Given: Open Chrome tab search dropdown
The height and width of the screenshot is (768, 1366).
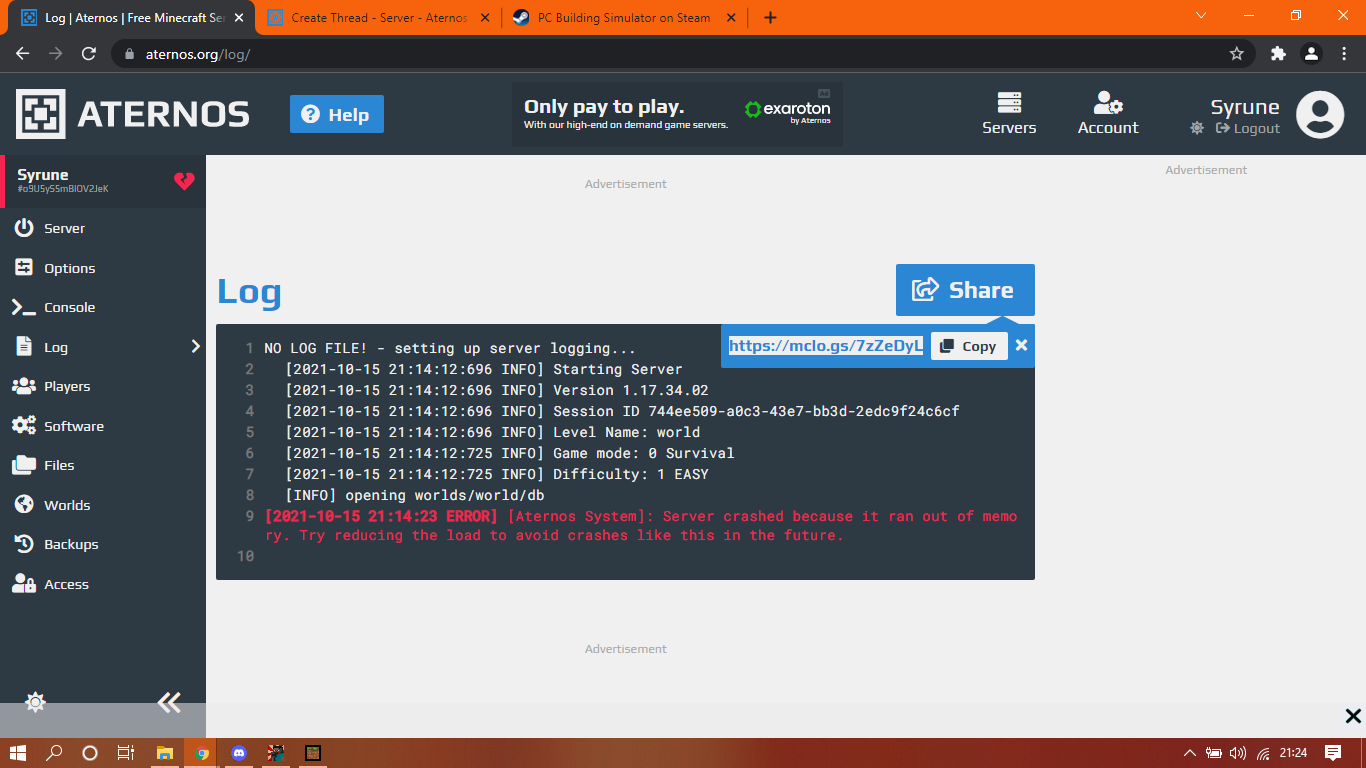Looking at the screenshot, I should 1201,15.
